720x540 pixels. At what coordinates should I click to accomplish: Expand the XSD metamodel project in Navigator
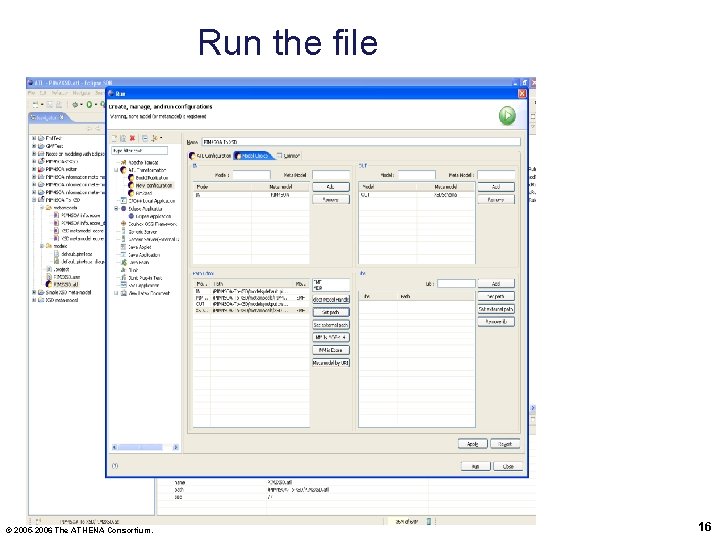34,300
